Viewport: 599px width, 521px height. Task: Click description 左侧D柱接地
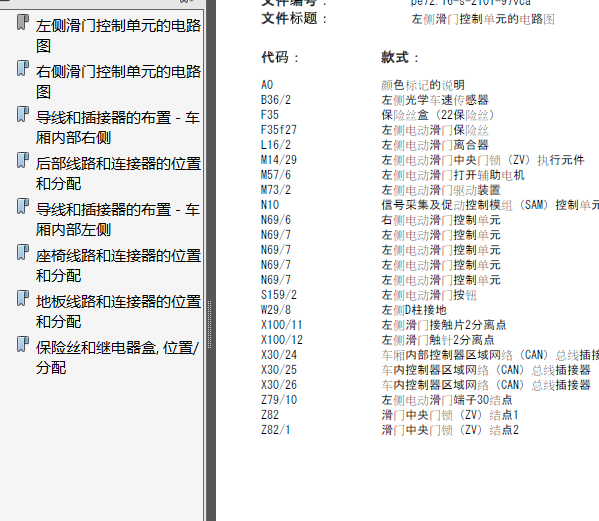[414, 310]
